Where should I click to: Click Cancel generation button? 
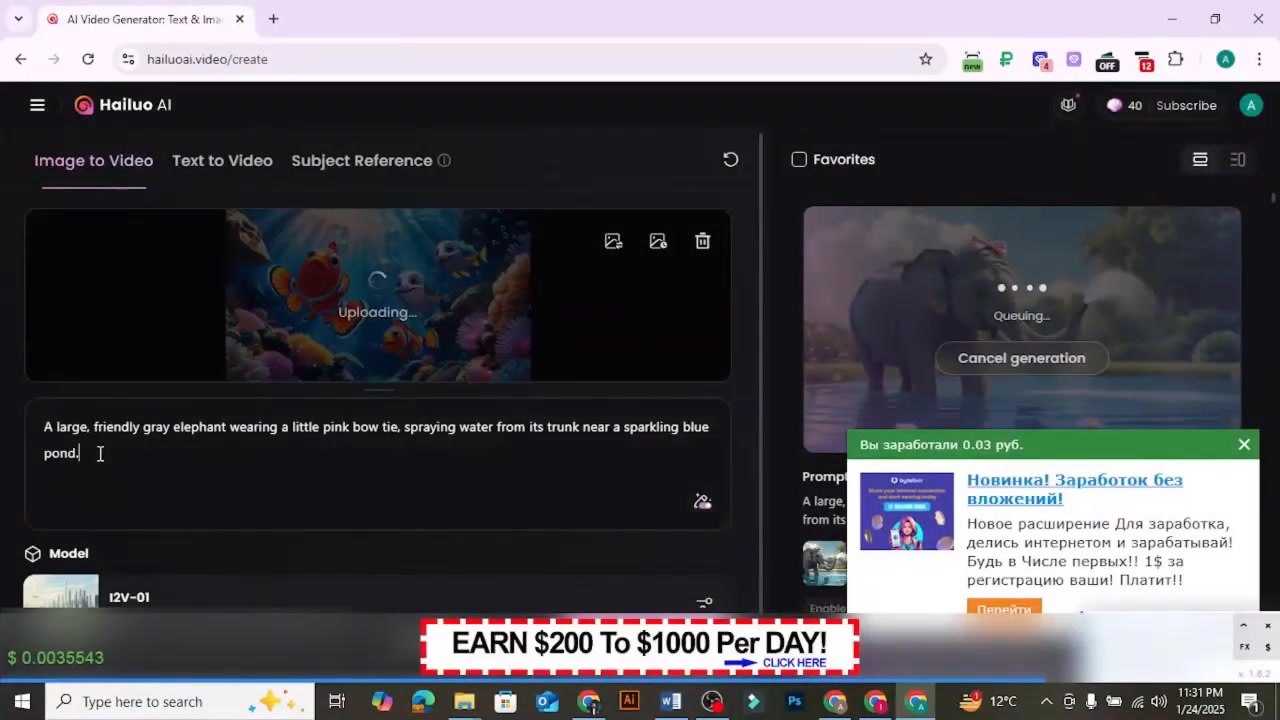coord(1021,358)
